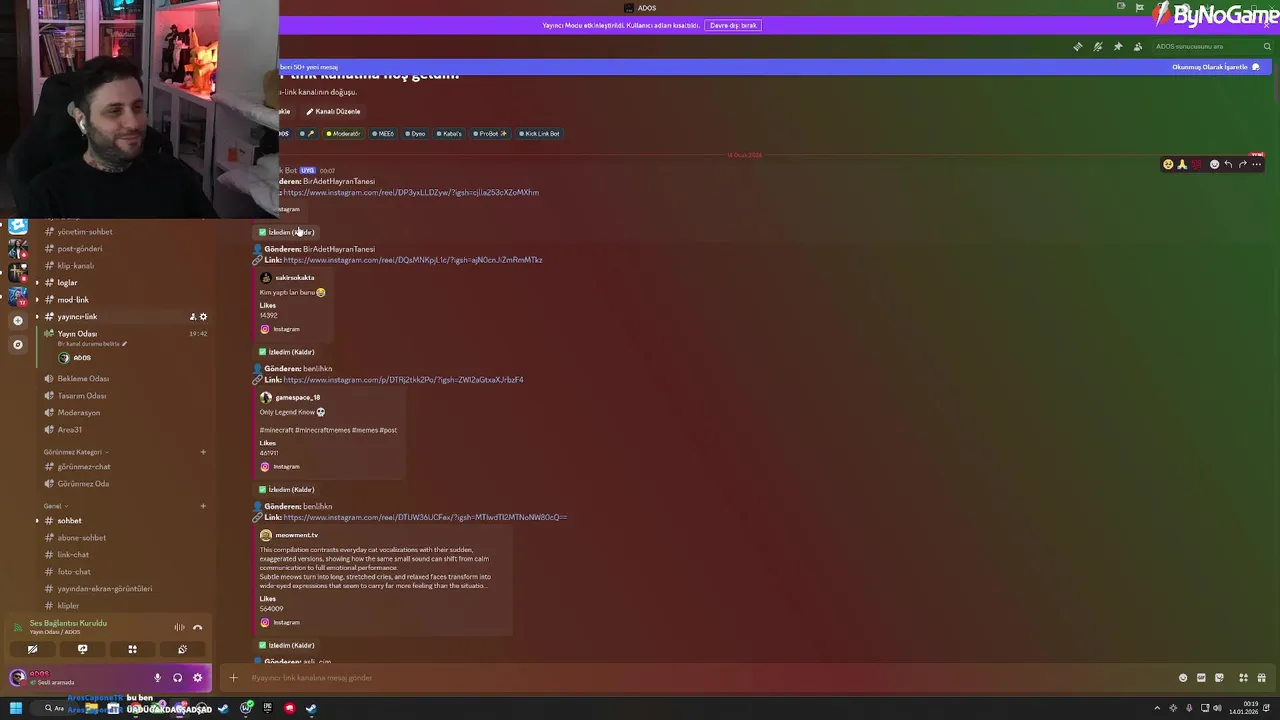Screen dimensions: 1280x720
Task: Toggle İzledim (Kaldır) above the meowment.tv post
Action: coord(286,490)
